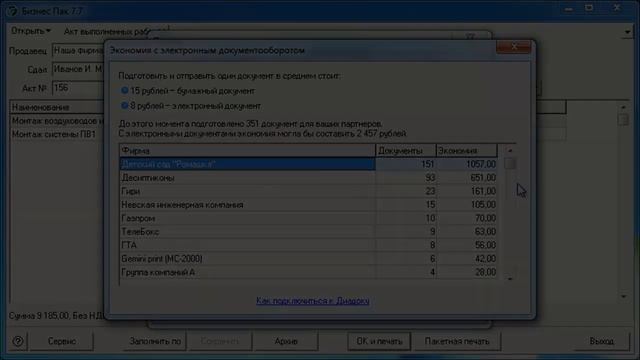Minimize the Бизнес Пак window
640x360 pixels.
pos(569,9)
